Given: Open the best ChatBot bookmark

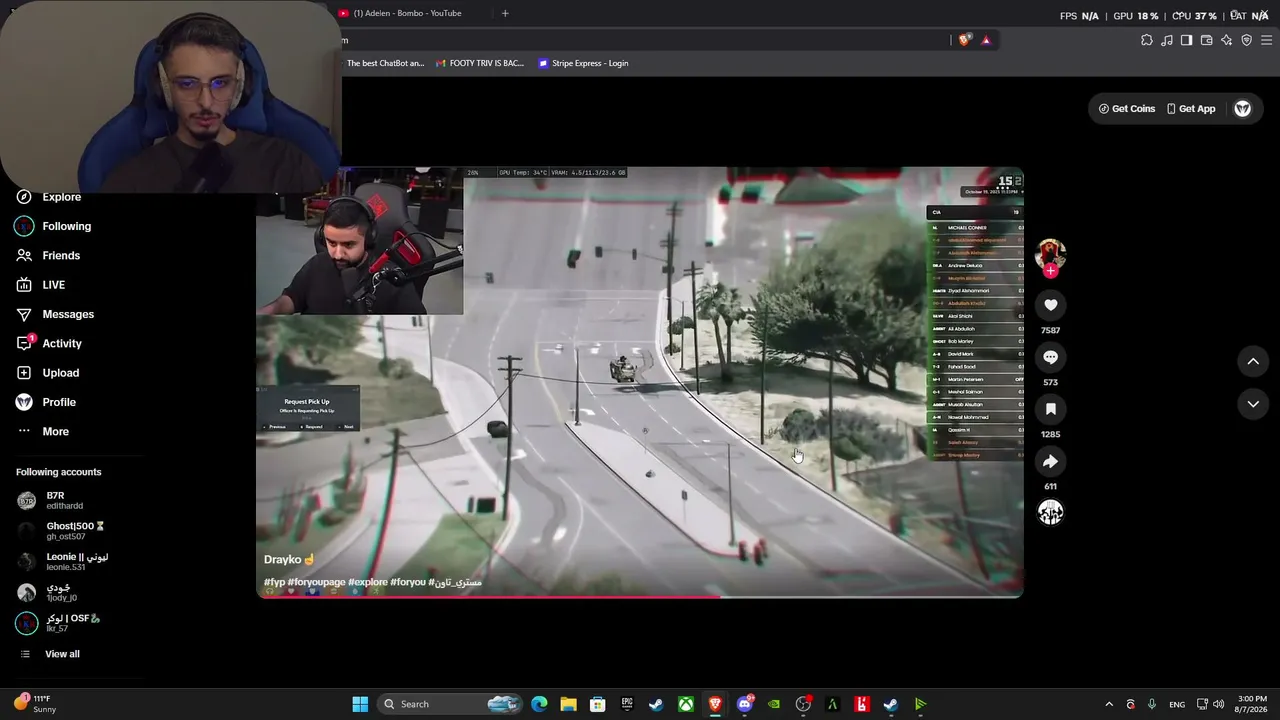Looking at the screenshot, I should point(385,63).
